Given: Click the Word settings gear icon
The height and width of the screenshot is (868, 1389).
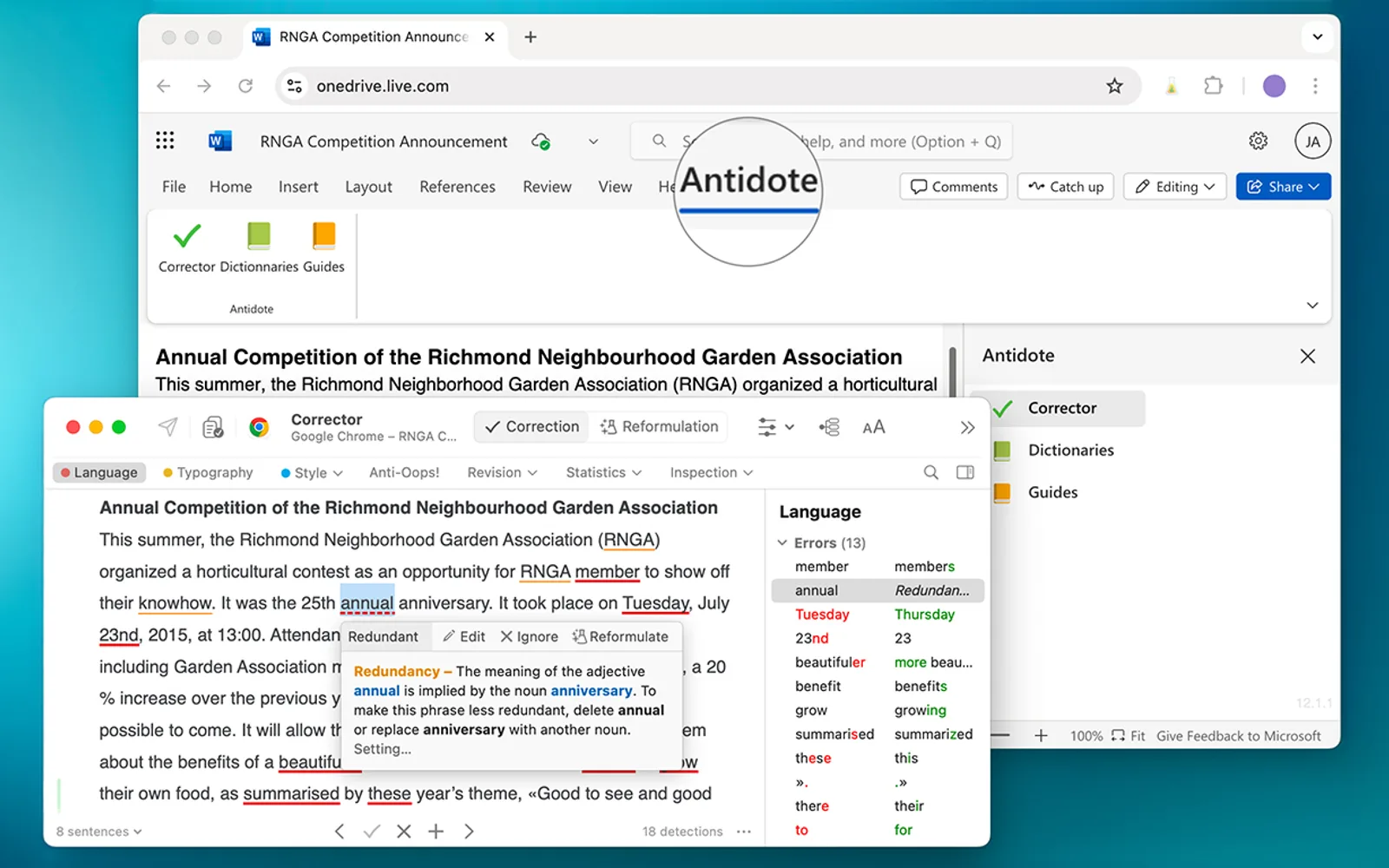Looking at the screenshot, I should (1258, 141).
